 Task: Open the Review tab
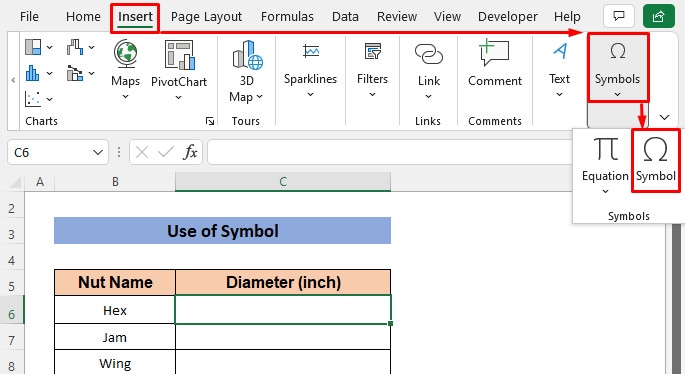(x=397, y=17)
